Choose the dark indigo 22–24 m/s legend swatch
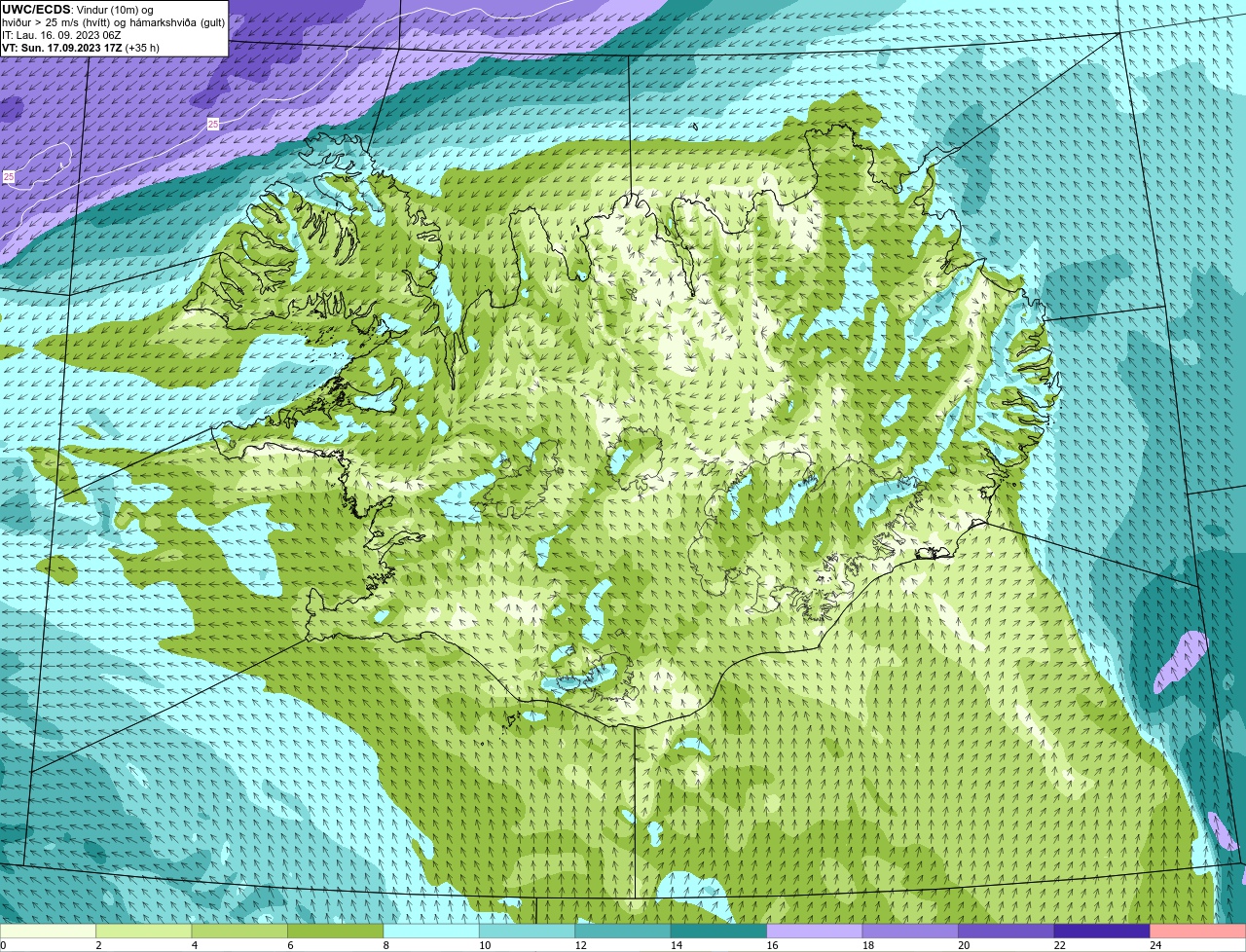This screenshot has height=952, width=1246. 1102,931
